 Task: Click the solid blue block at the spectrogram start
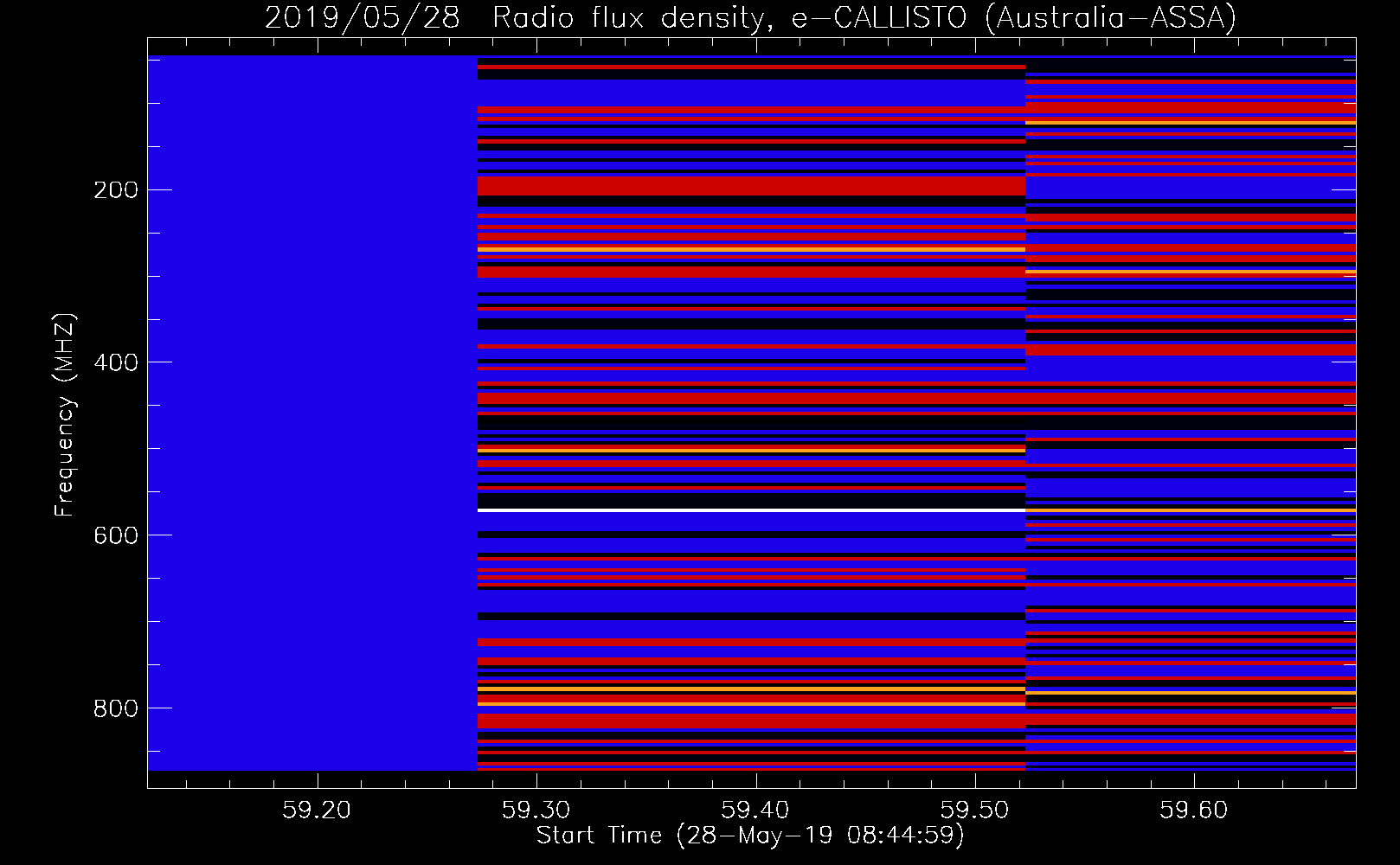pos(312,413)
